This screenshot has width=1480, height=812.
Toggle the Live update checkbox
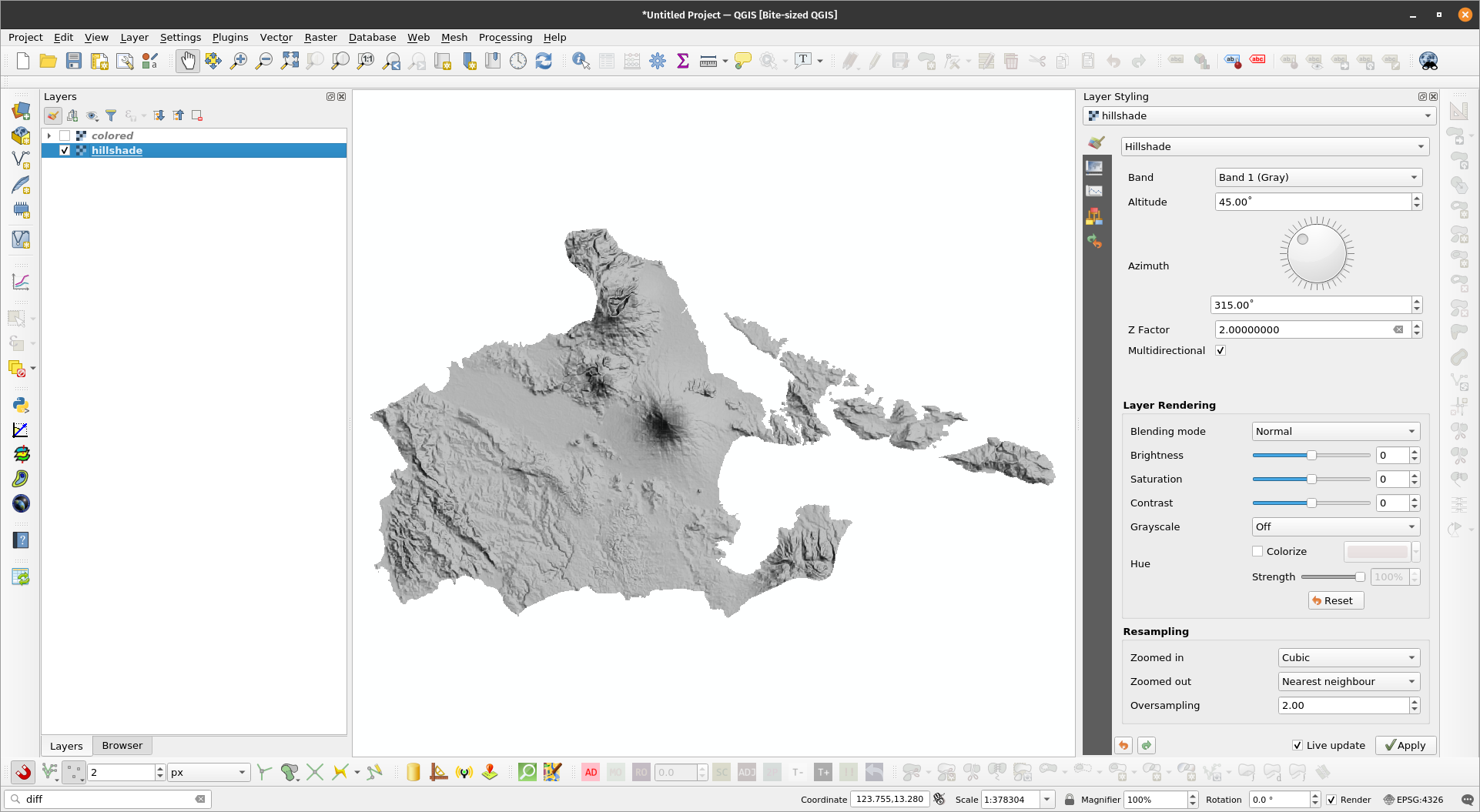click(x=1298, y=745)
